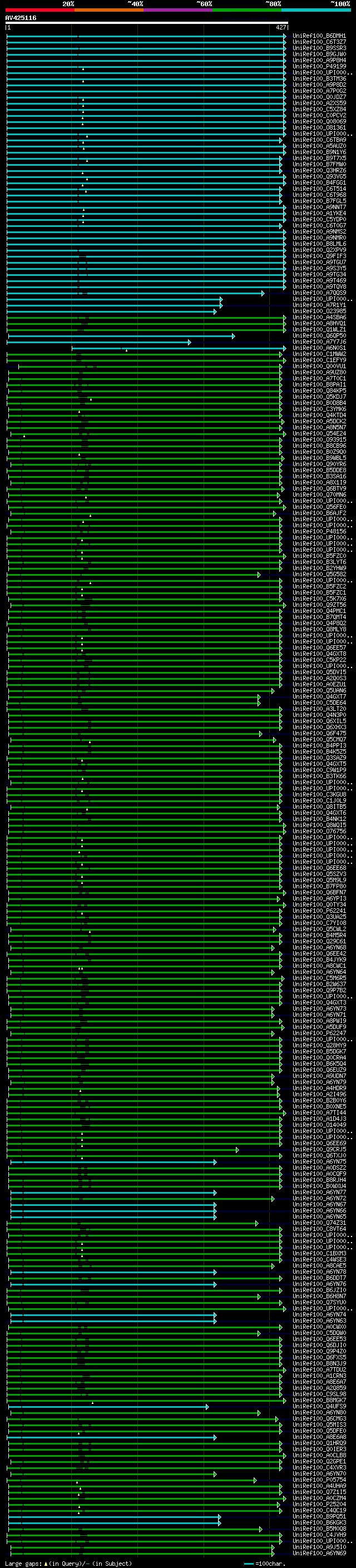Select label UniRef100_Q2XPV9
Viewport: 356px width, 1568px height.
pos(319,250)
